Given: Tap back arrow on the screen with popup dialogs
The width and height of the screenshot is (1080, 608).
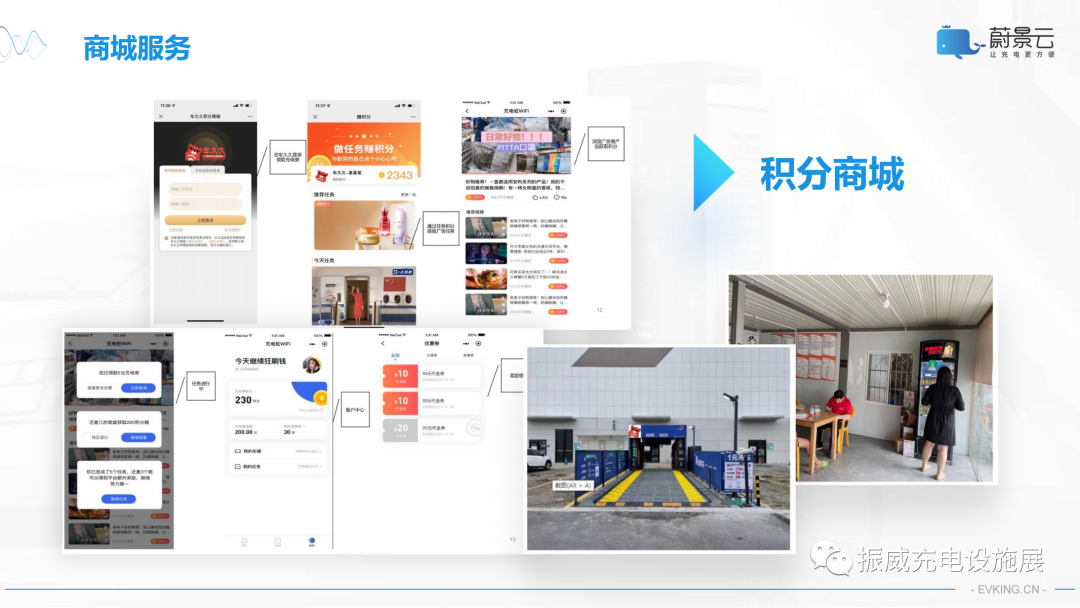Looking at the screenshot, I should (x=70, y=343).
